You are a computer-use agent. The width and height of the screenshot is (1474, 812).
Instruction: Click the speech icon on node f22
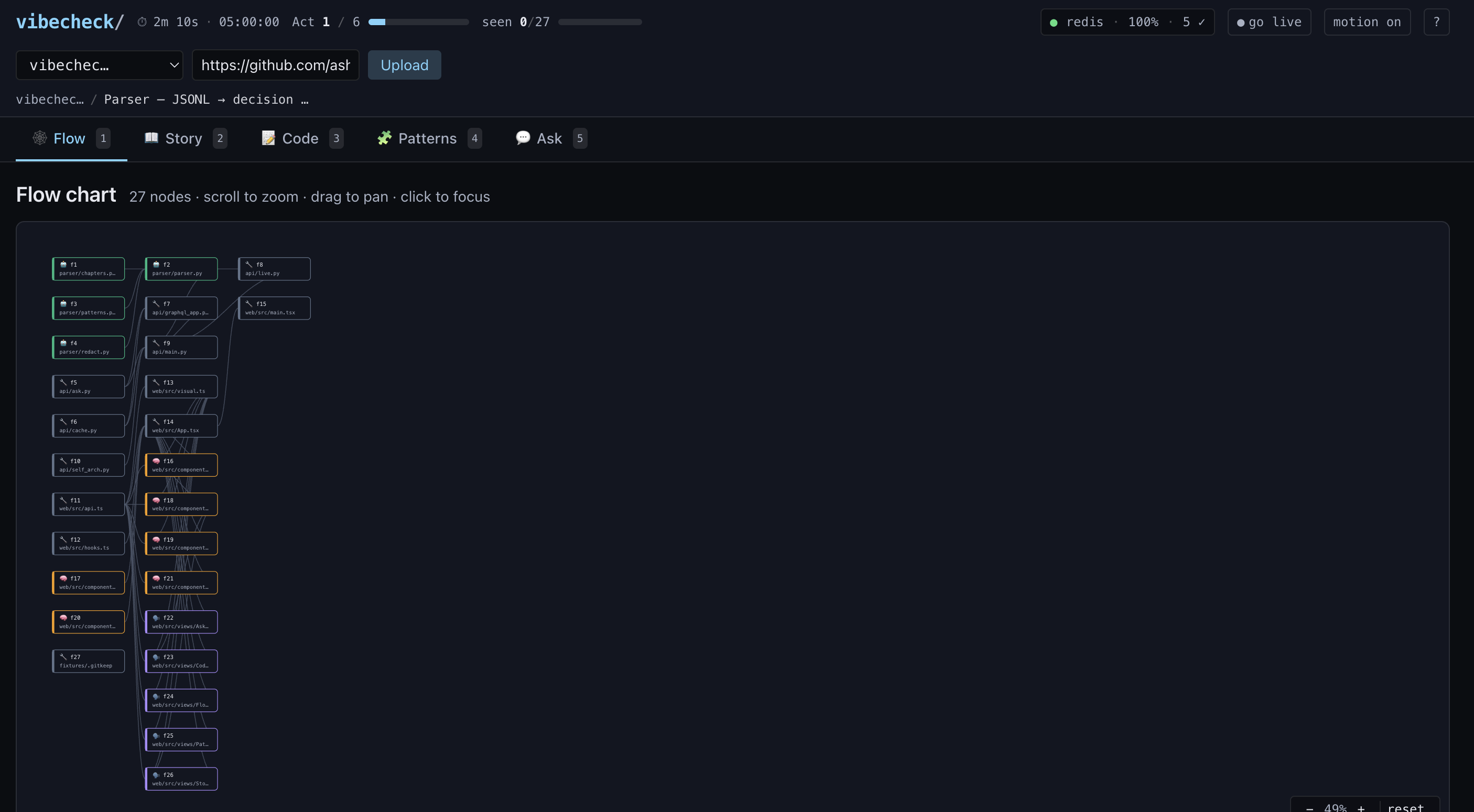pyautogui.click(x=156, y=618)
